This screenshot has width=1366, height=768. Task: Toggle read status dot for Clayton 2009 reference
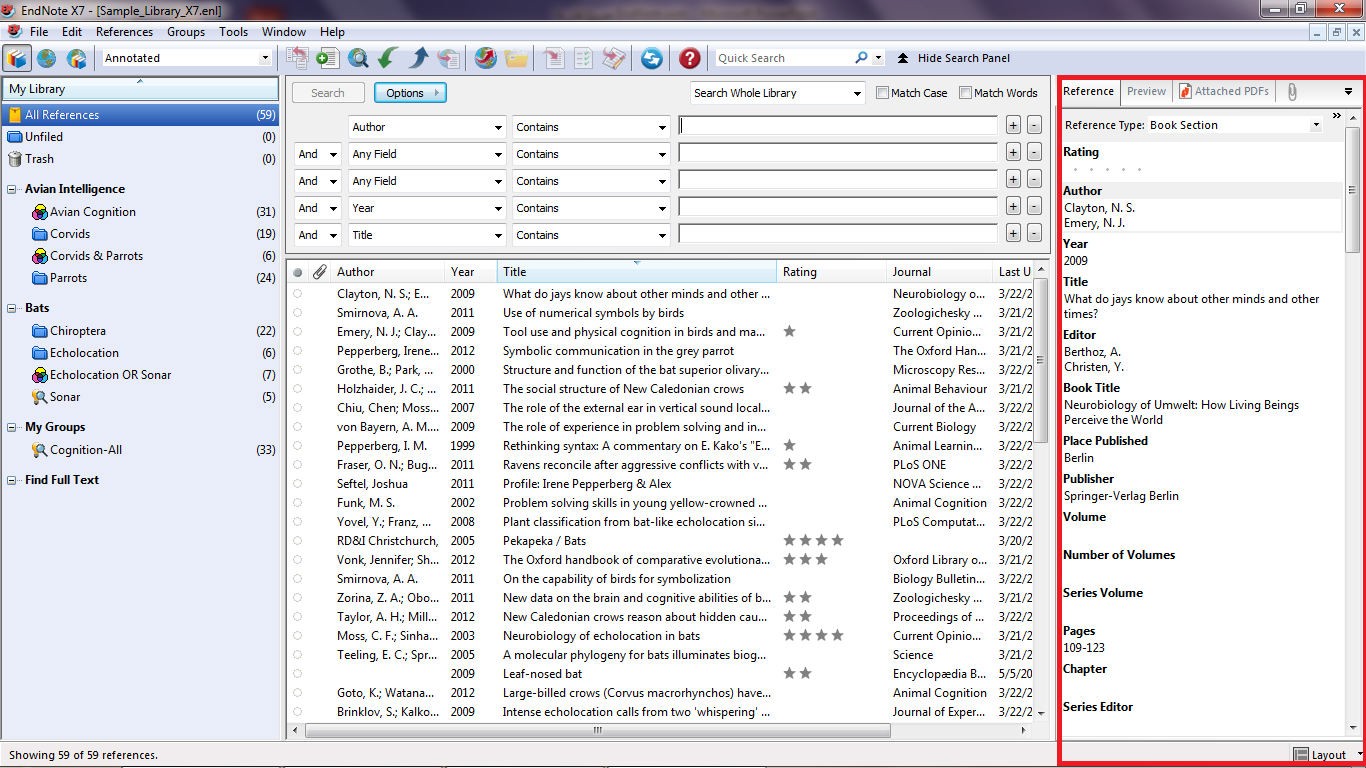pos(297,294)
